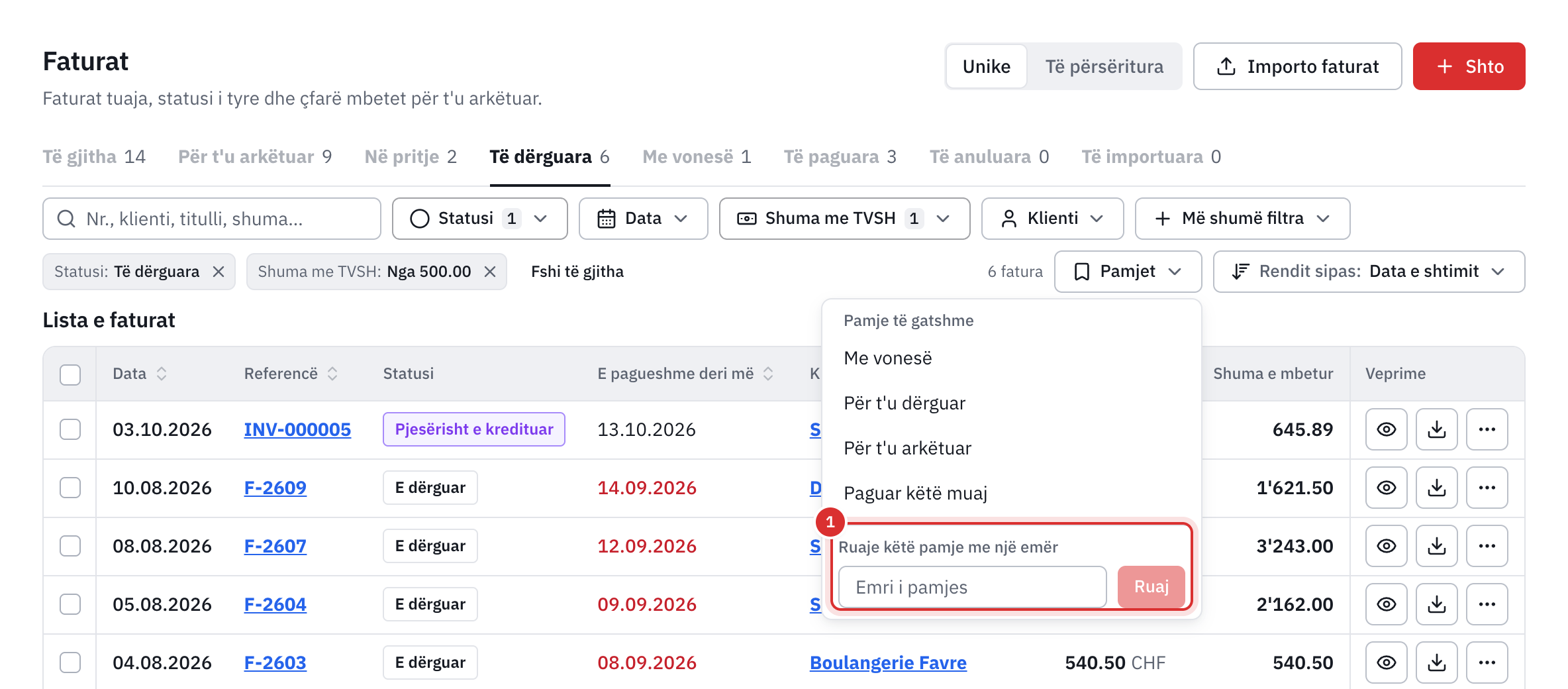The width and height of the screenshot is (1568, 689).
Task: Open Më shumë filtra dropdown
Action: pyautogui.click(x=1242, y=219)
